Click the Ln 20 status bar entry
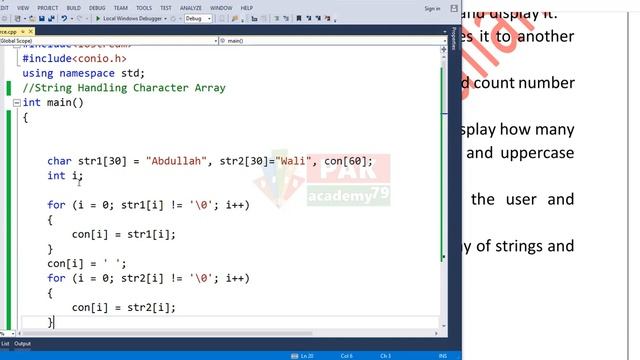Screen dimensions: 640x360 (x=307, y=356)
